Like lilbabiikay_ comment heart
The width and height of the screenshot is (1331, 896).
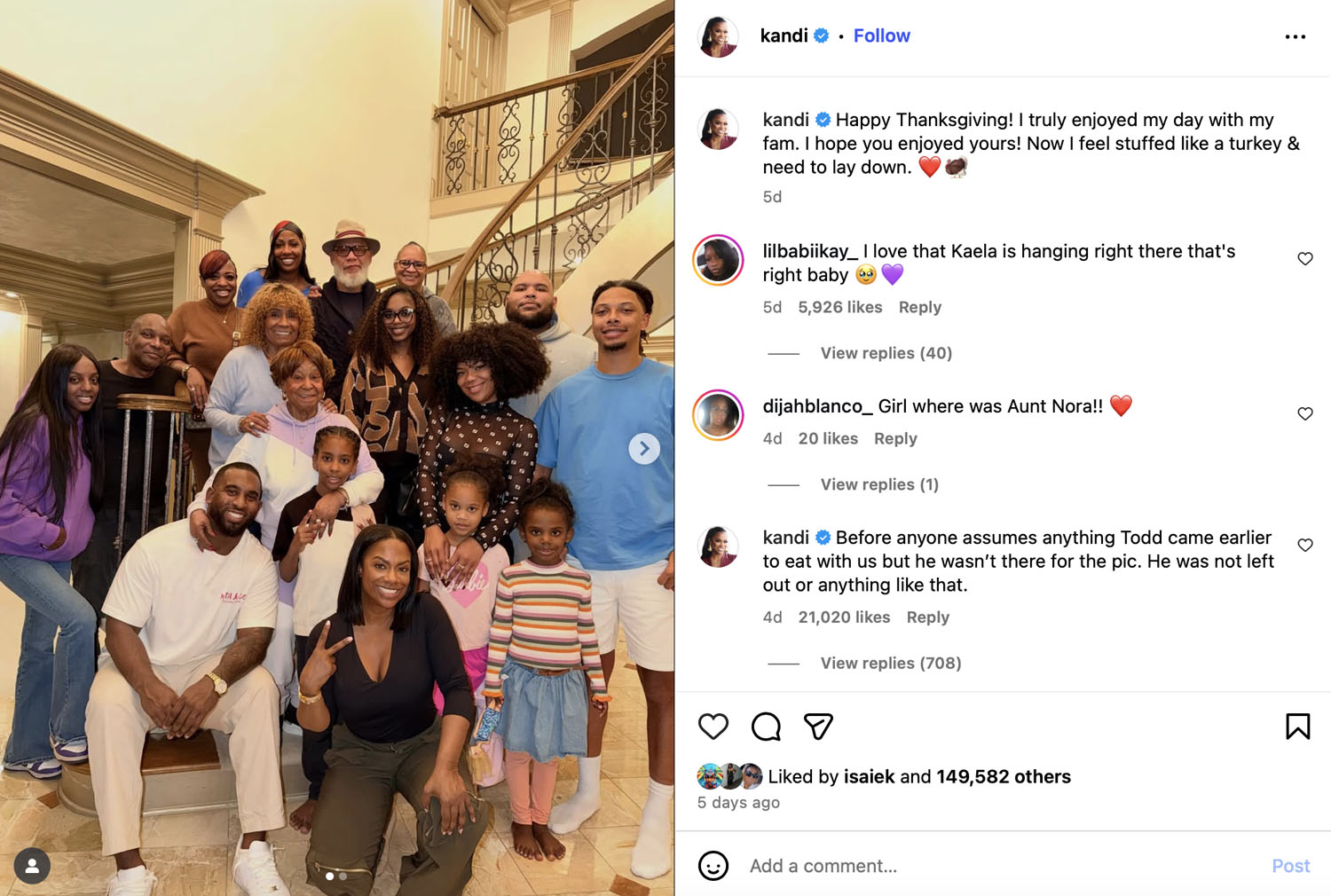[x=1305, y=259]
